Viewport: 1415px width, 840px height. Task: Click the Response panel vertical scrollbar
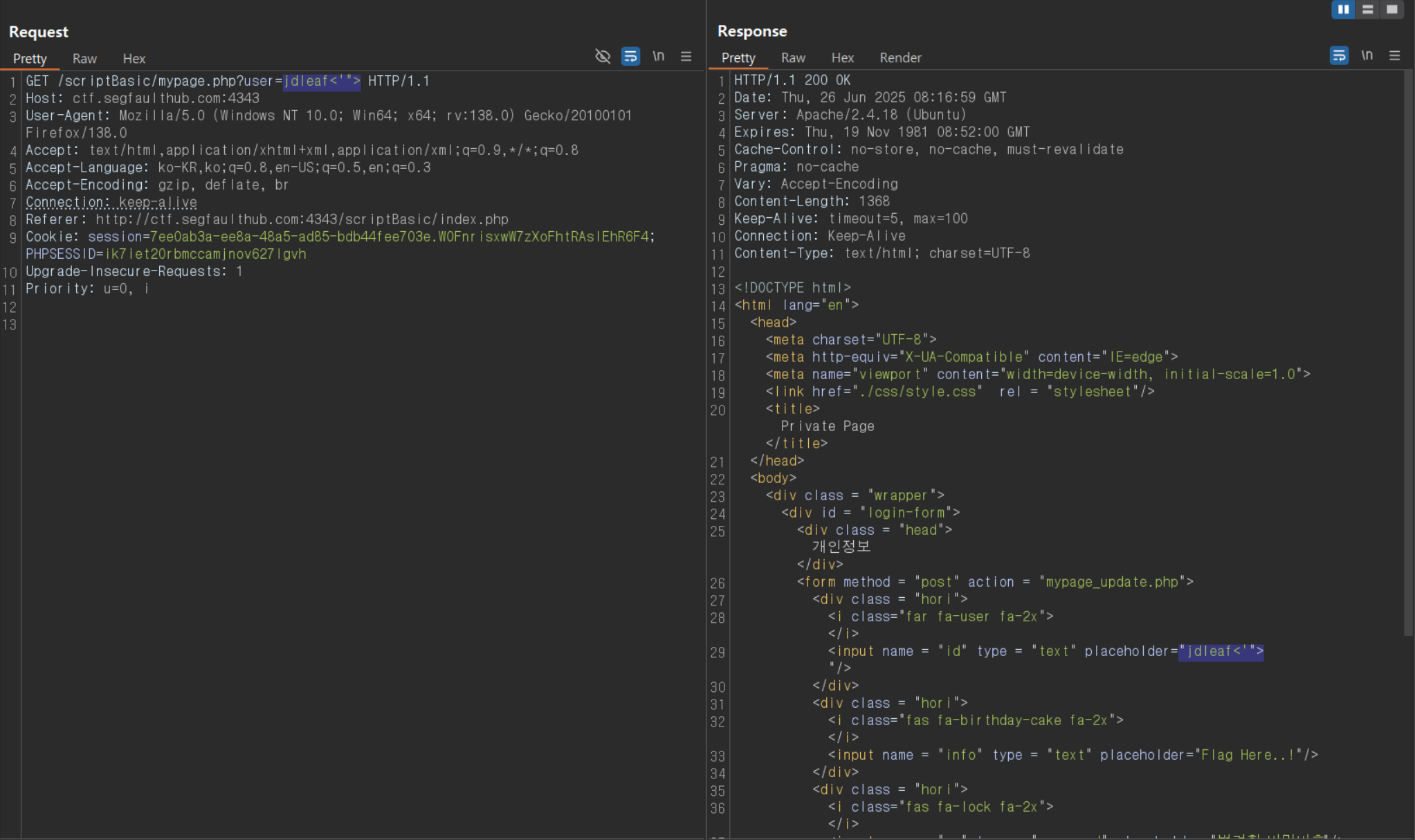[x=1408, y=353]
